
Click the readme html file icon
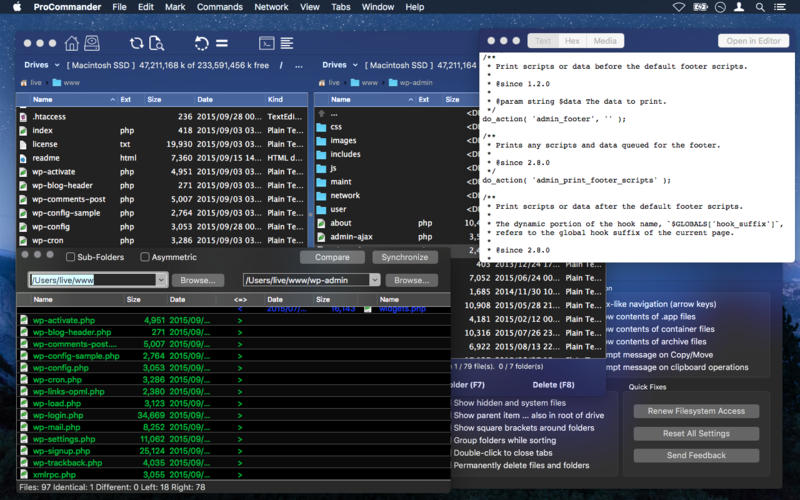[23, 158]
